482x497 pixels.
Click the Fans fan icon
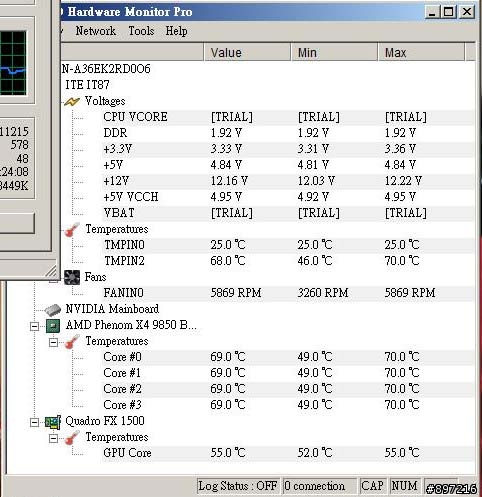[72, 277]
